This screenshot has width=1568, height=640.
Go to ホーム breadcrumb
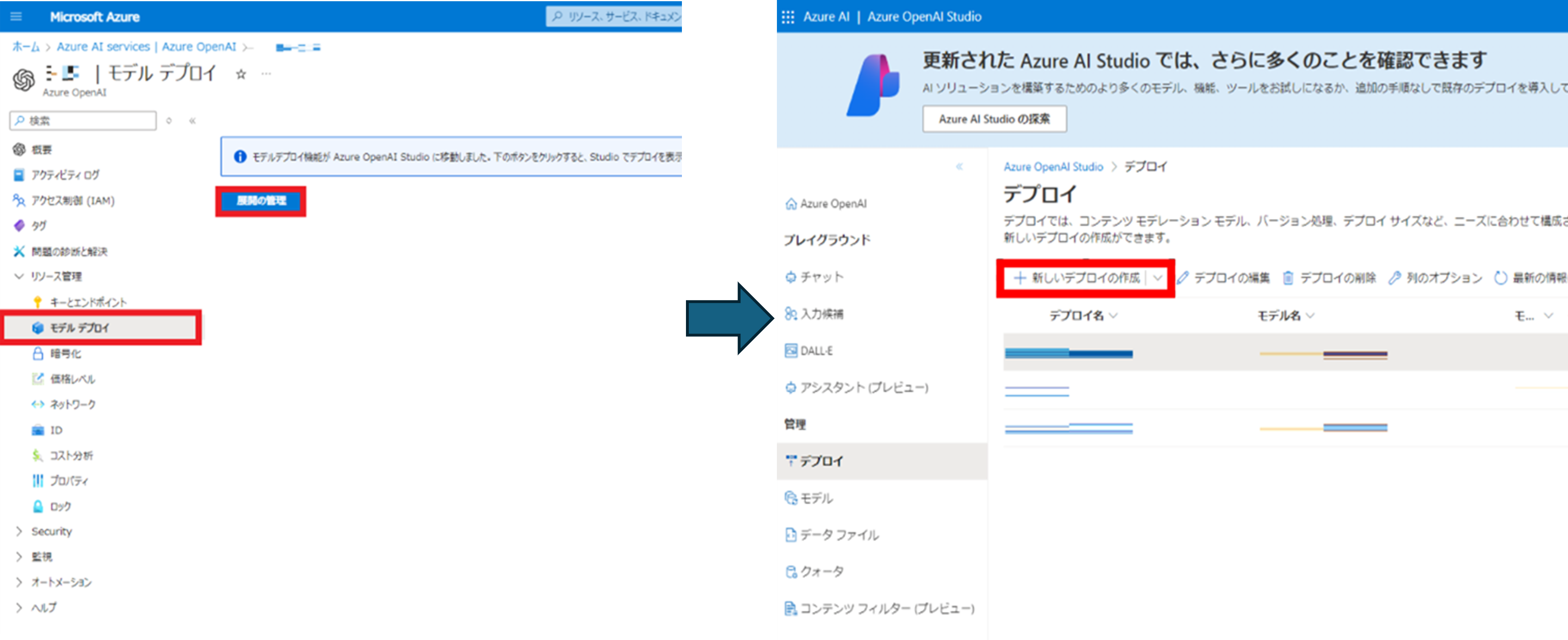click(26, 47)
